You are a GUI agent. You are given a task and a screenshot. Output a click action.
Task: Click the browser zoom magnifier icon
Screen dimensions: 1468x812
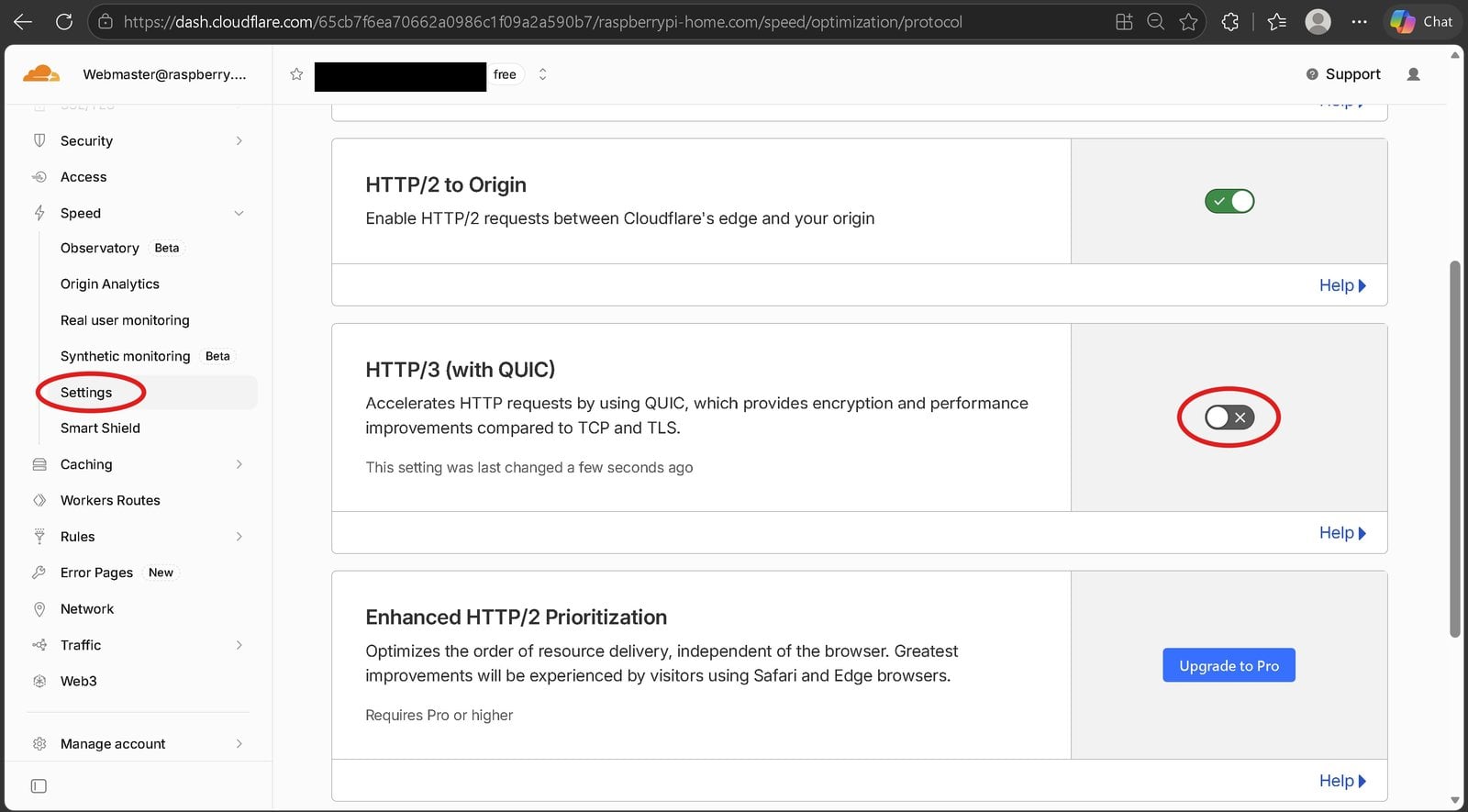tap(1156, 21)
